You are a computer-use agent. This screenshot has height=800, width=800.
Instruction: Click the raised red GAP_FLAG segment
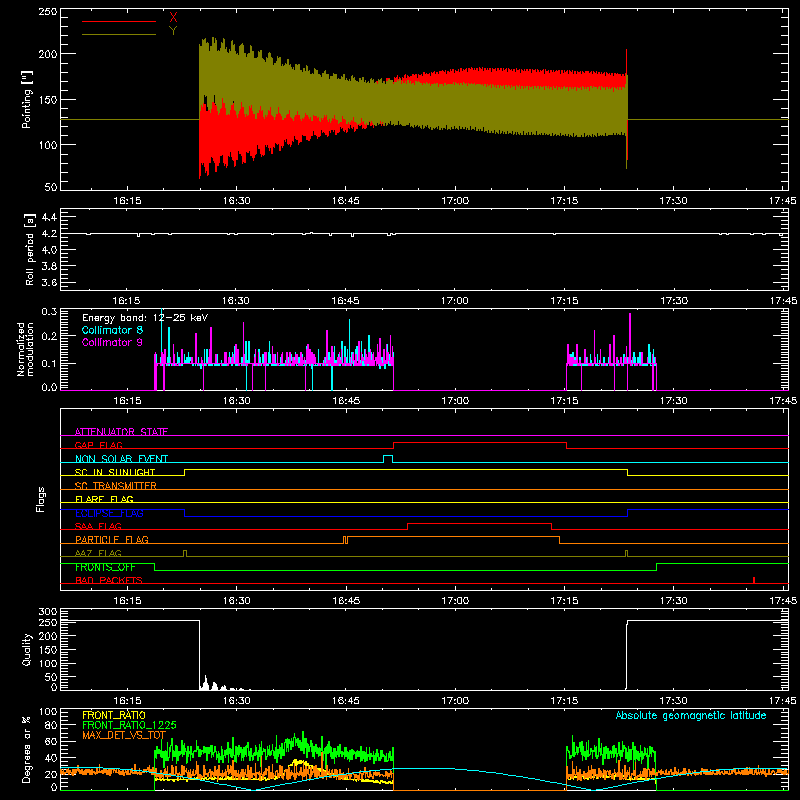tap(480, 442)
